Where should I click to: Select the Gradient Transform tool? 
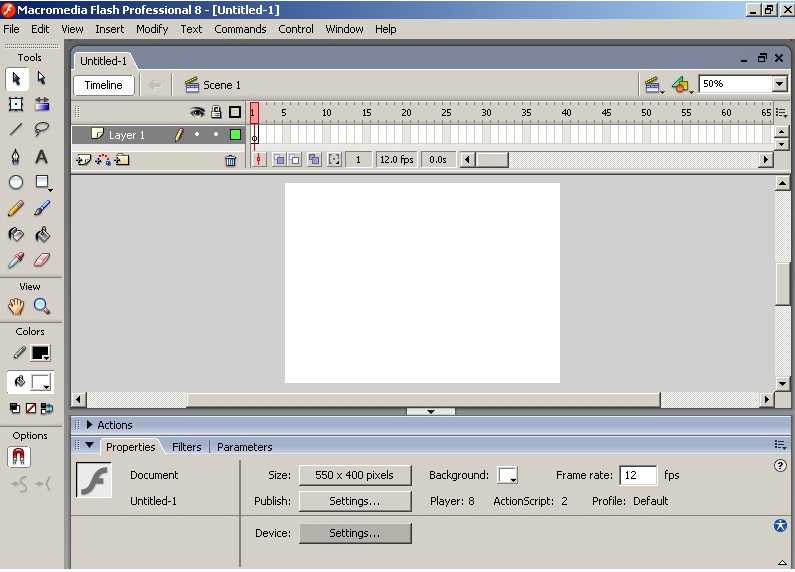click(x=42, y=104)
